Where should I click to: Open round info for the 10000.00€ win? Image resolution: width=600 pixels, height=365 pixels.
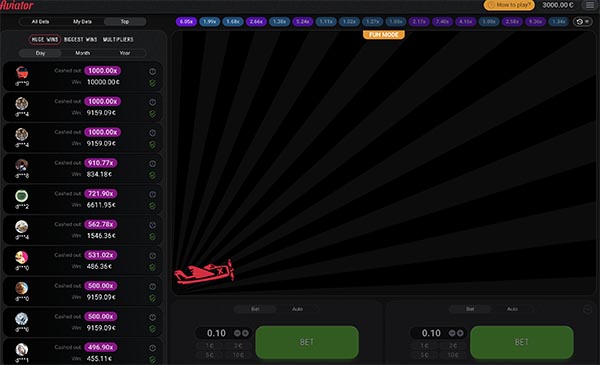152,72
